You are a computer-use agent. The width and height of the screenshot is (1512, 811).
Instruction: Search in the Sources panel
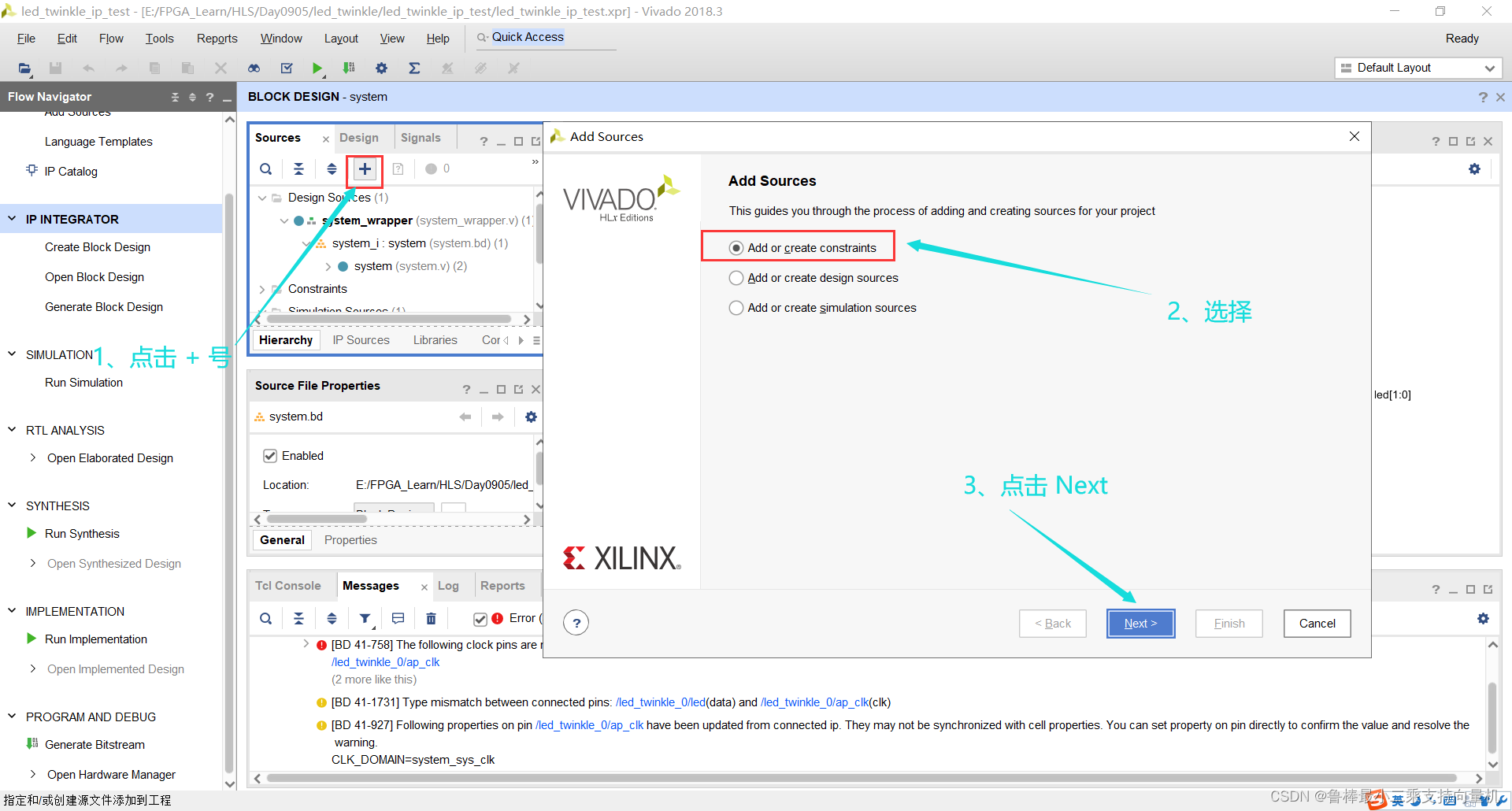[x=266, y=168]
